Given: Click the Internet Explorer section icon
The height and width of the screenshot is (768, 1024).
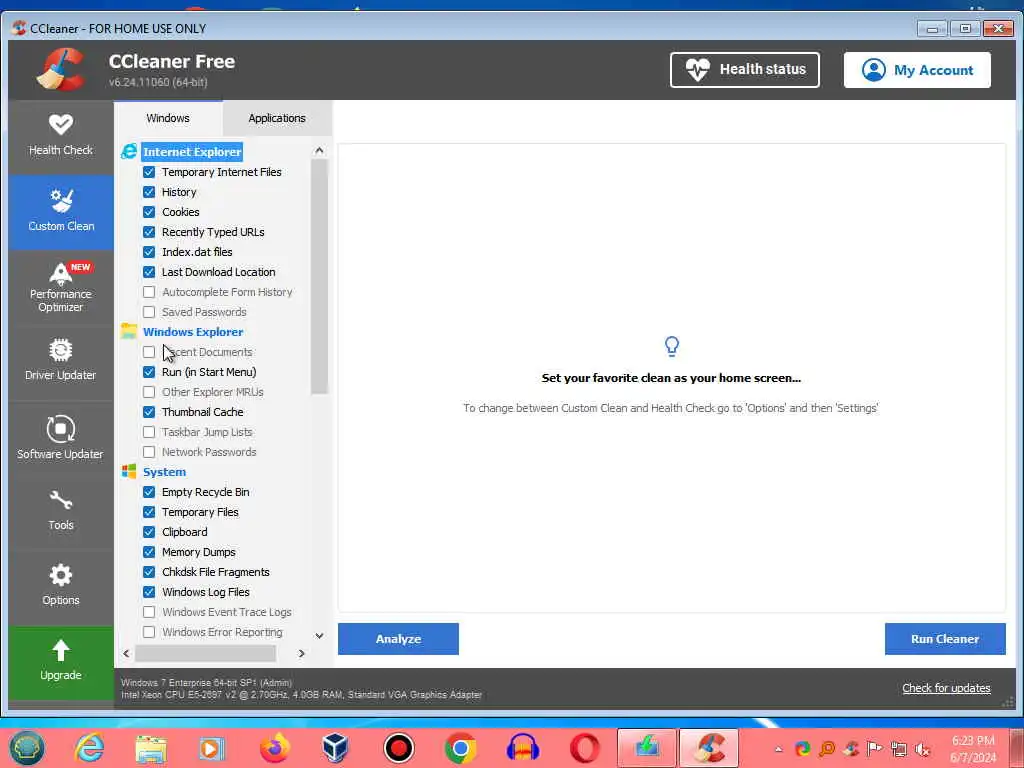Looking at the screenshot, I should 129,152.
